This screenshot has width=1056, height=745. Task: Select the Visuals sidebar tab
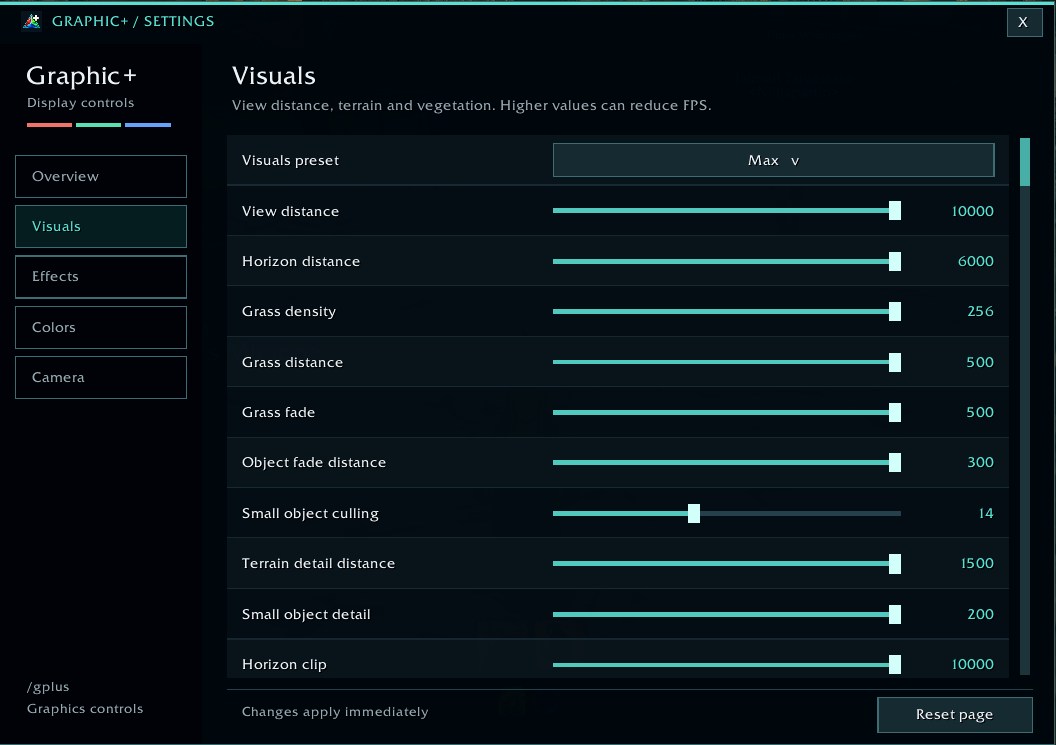[x=101, y=226]
